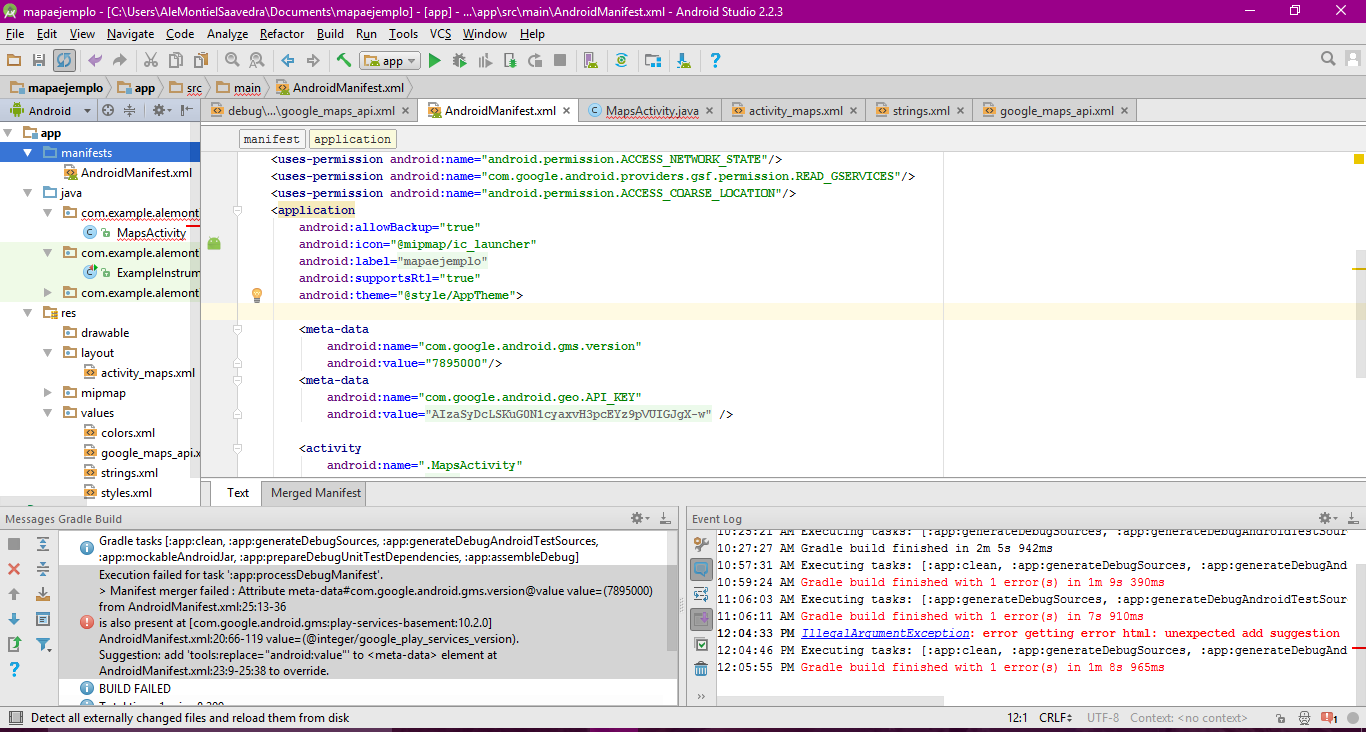Screen dimensions: 1366x732
Task: Collapse the layout folder arrow
Action: (x=49, y=353)
